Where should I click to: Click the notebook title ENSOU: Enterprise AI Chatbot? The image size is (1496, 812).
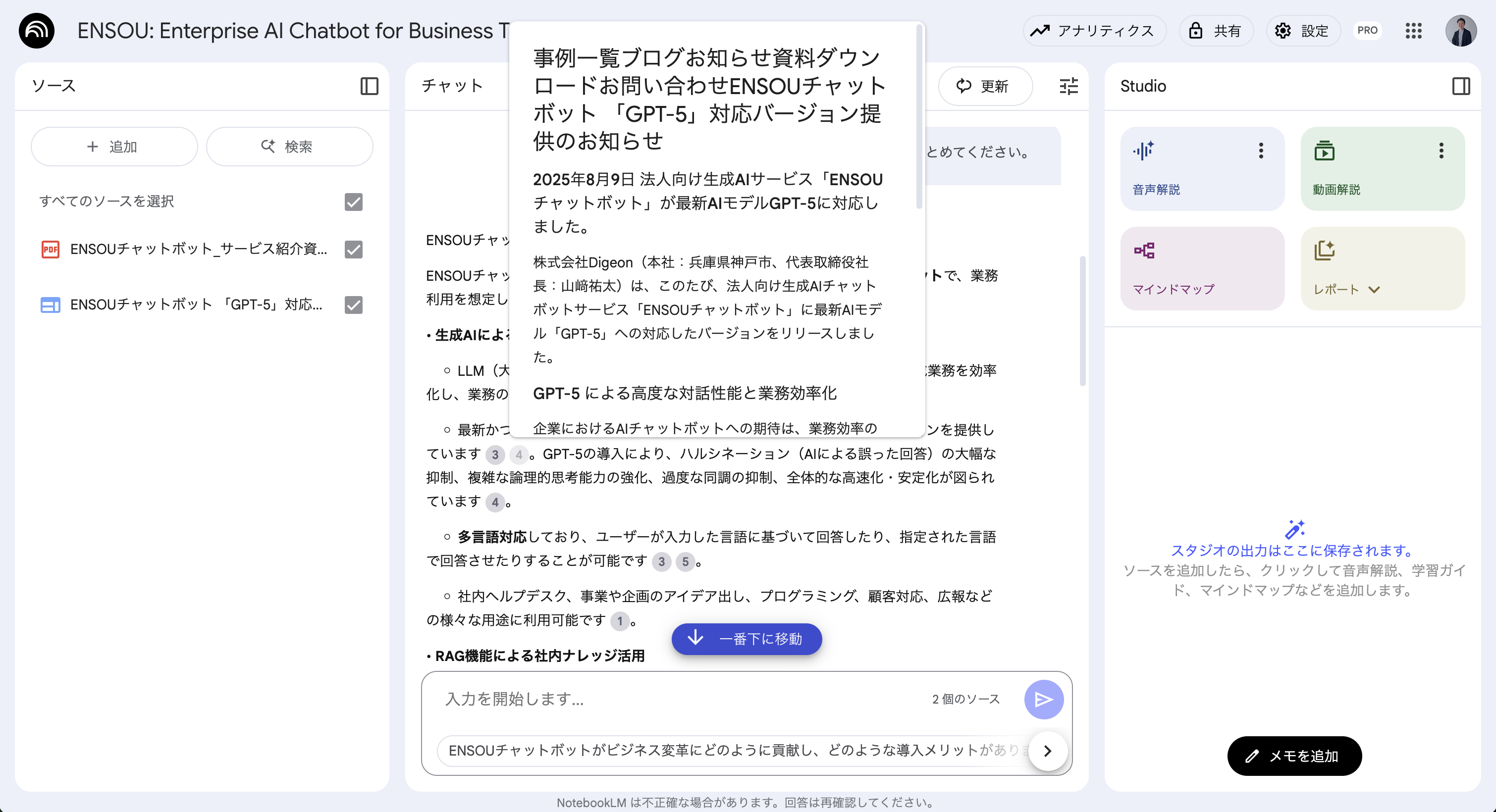(293, 31)
